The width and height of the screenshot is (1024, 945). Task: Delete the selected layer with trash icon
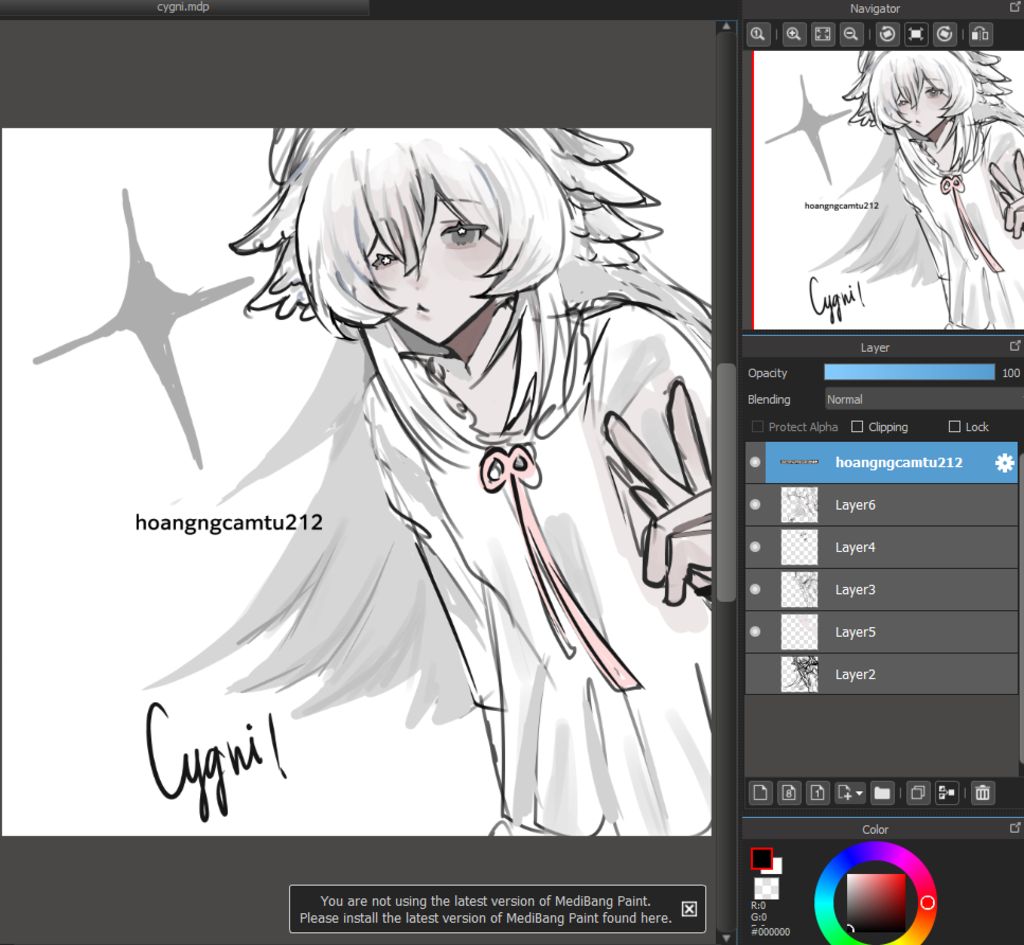coord(982,793)
